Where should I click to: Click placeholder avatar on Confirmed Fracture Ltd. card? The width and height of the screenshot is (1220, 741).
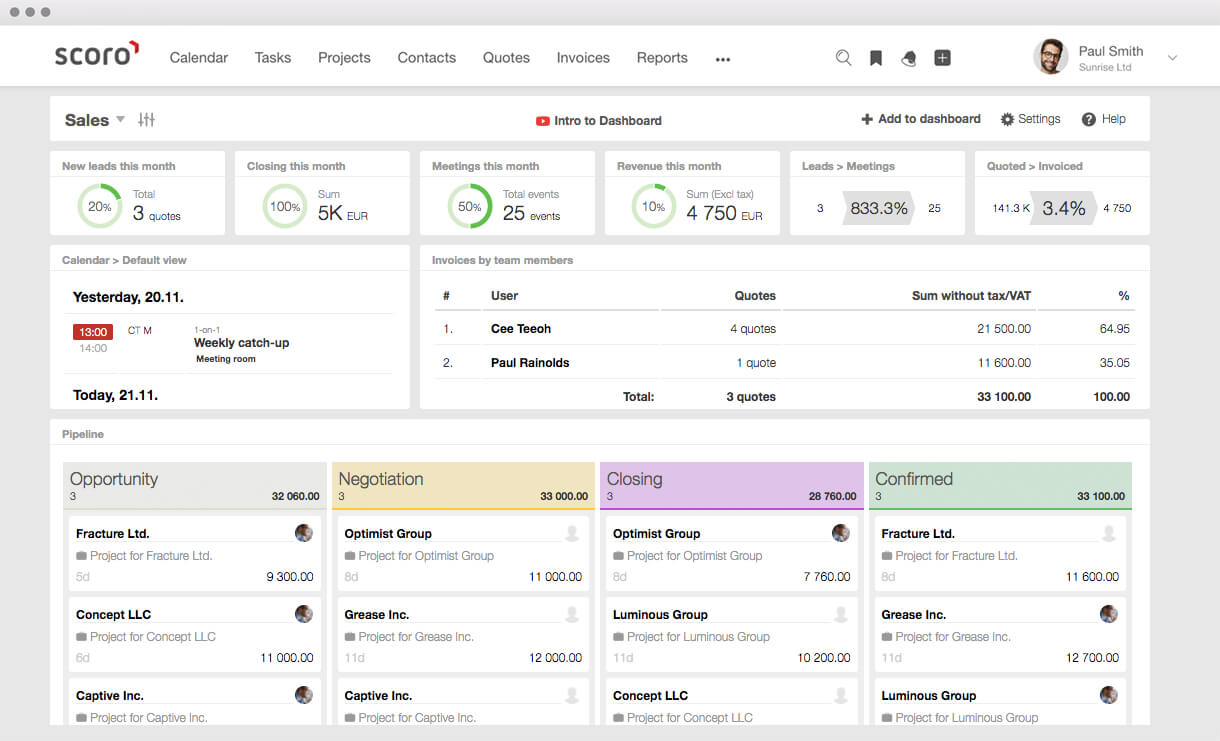click(1109, 533)
